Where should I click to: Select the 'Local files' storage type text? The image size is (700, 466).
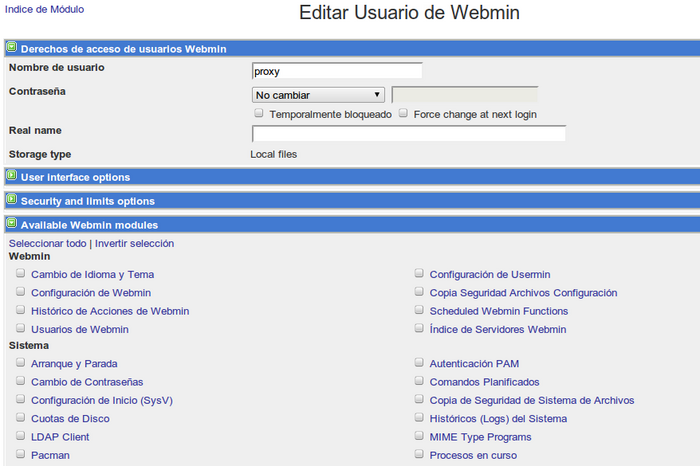coord(273,154)
